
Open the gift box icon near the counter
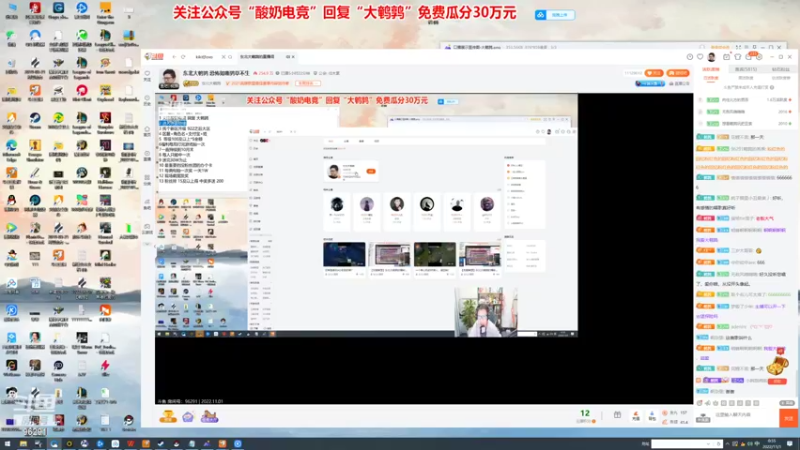[617, 415]
